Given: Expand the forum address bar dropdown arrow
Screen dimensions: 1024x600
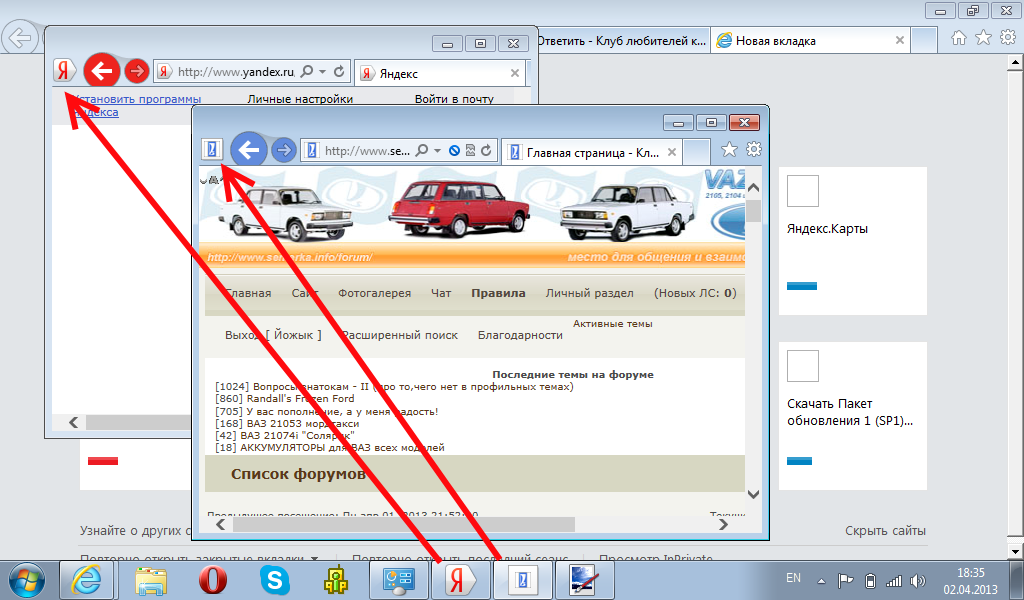Looking at the screenshot, I should coord(438,151).
